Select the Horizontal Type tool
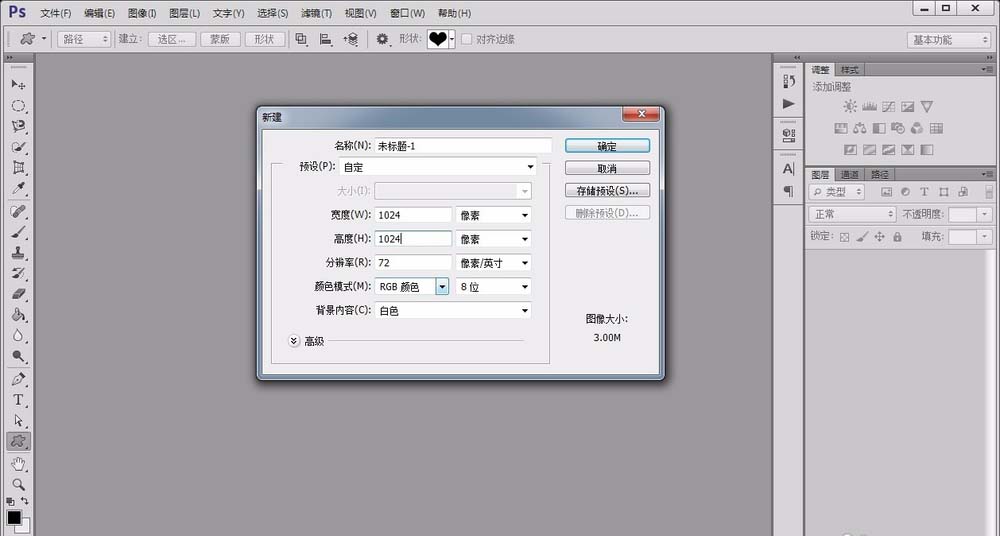 pos(18,400)
